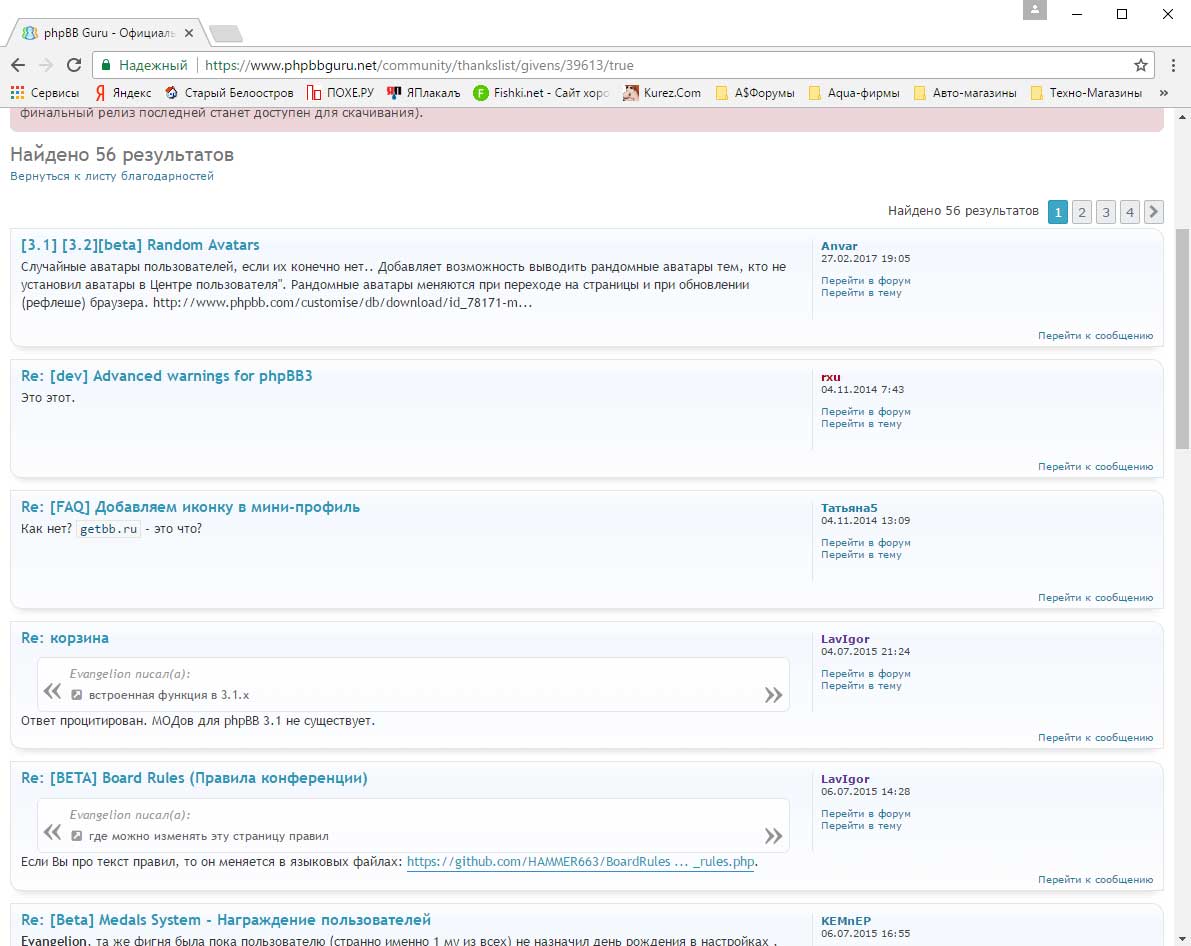Switch to the phpBB Guru browser tab
Viewport: 1191px width, 946px height.
click(x=100, y=32)
